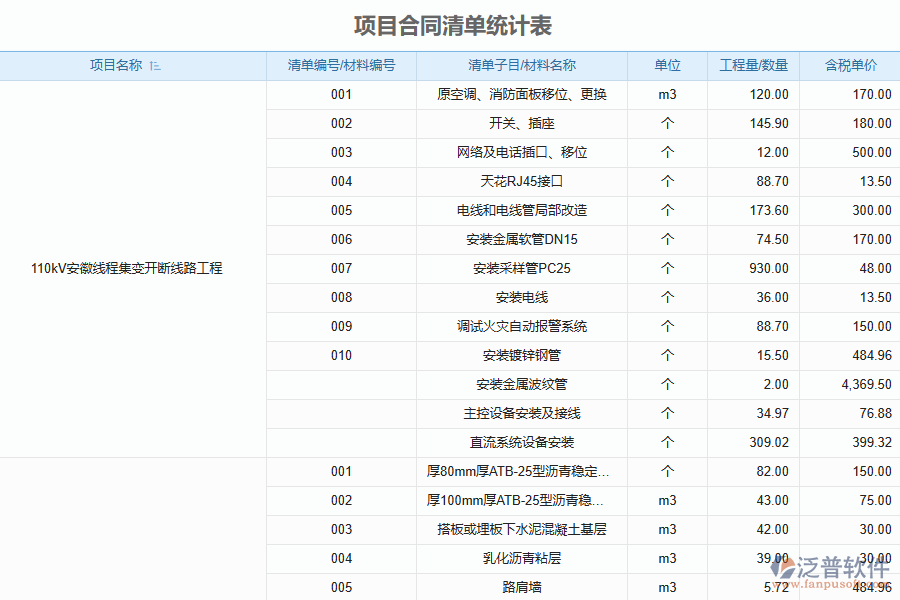This screenshot has height=600, width=900.
Task: Sort by the 清单编号/材料编号 column header
Action: tap(341, 66)
